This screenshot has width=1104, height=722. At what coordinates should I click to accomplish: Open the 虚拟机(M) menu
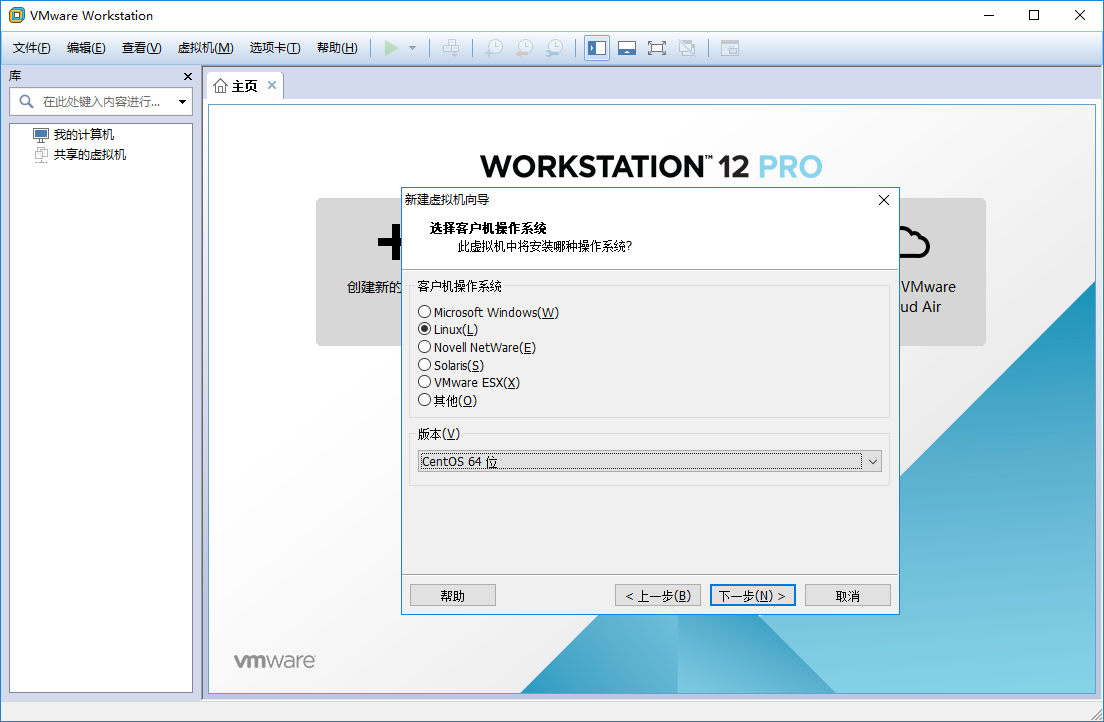pyautogui.click(x=206, y=48)
